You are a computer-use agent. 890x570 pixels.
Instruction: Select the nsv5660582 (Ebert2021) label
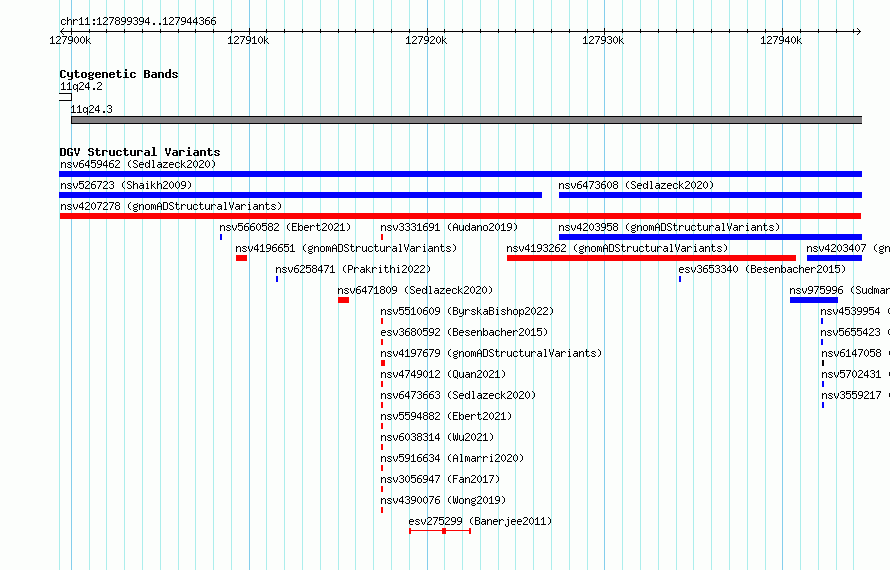pos(286,227)
